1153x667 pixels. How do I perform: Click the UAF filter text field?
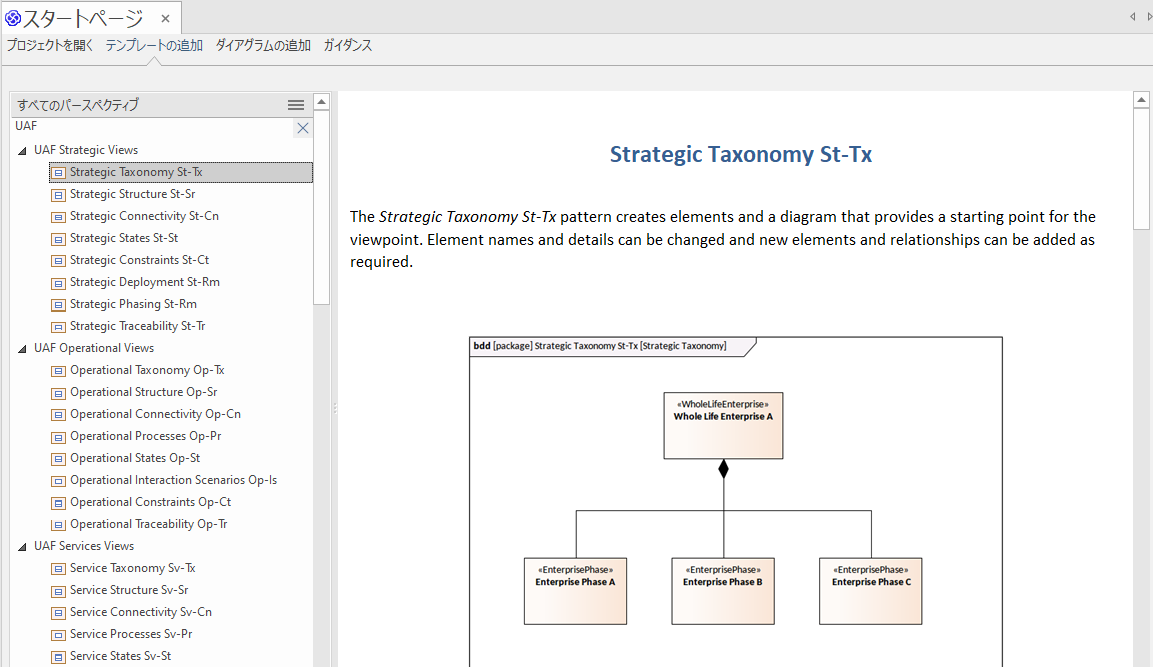pos(154,127)
